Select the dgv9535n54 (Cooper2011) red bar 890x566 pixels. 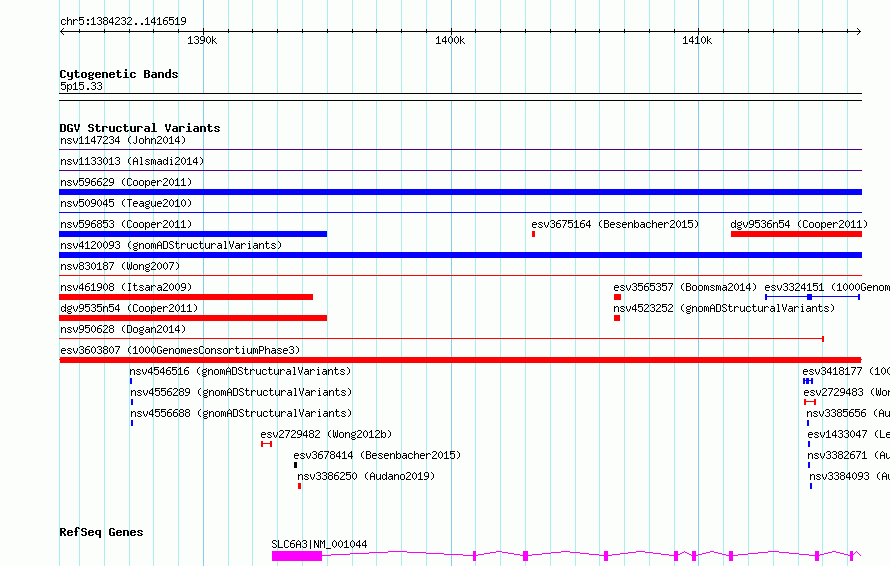193,318
